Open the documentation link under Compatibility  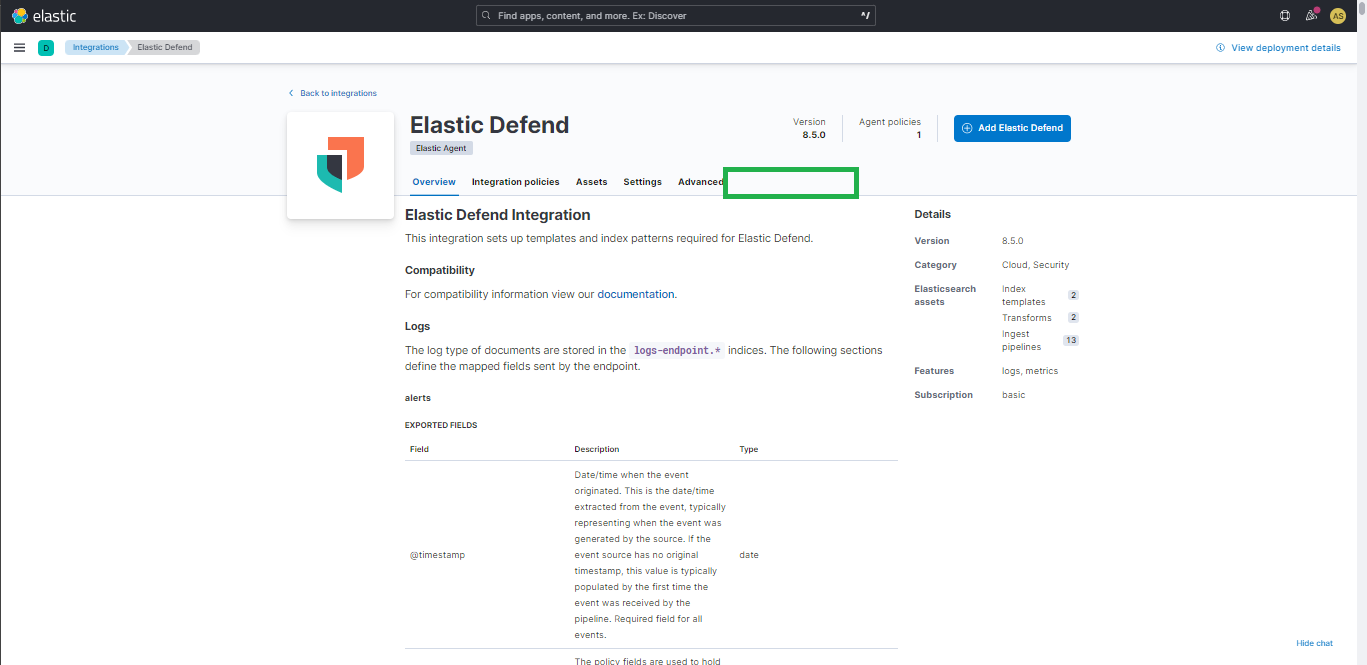635,293
